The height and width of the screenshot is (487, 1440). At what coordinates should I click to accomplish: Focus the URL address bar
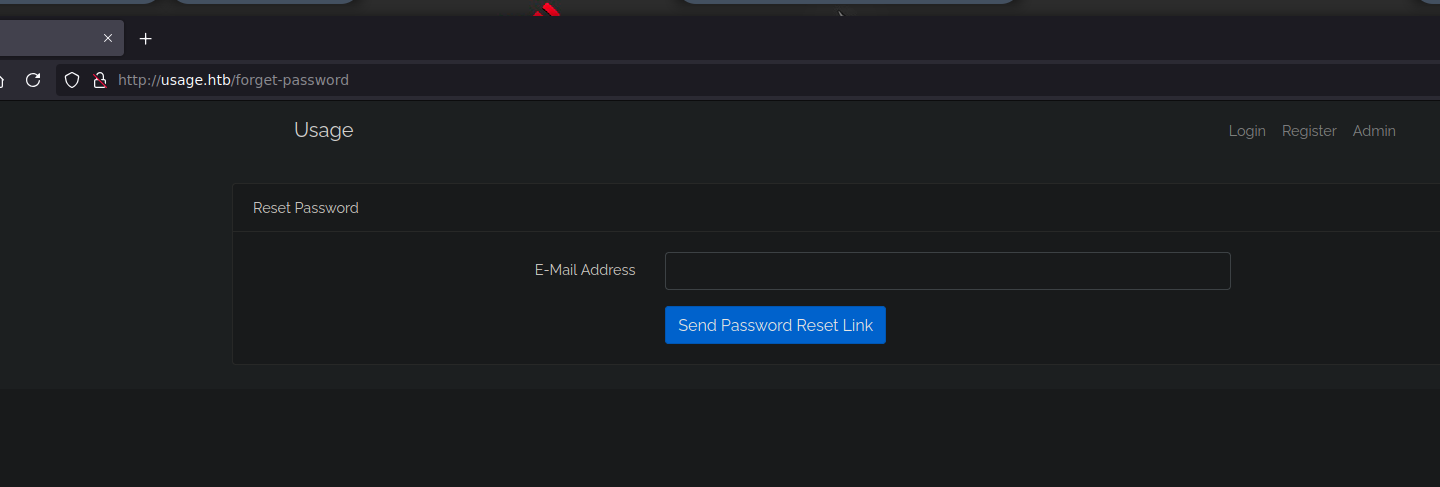coord(700,80)
